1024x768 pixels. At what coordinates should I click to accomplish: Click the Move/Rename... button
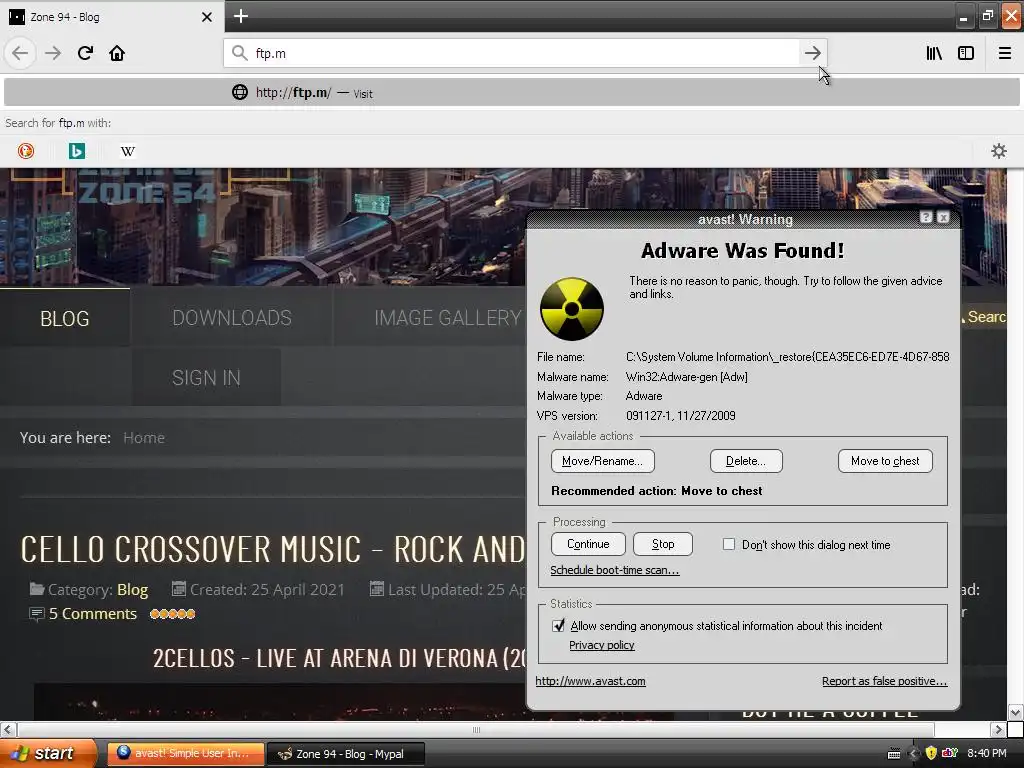(602, 461)
